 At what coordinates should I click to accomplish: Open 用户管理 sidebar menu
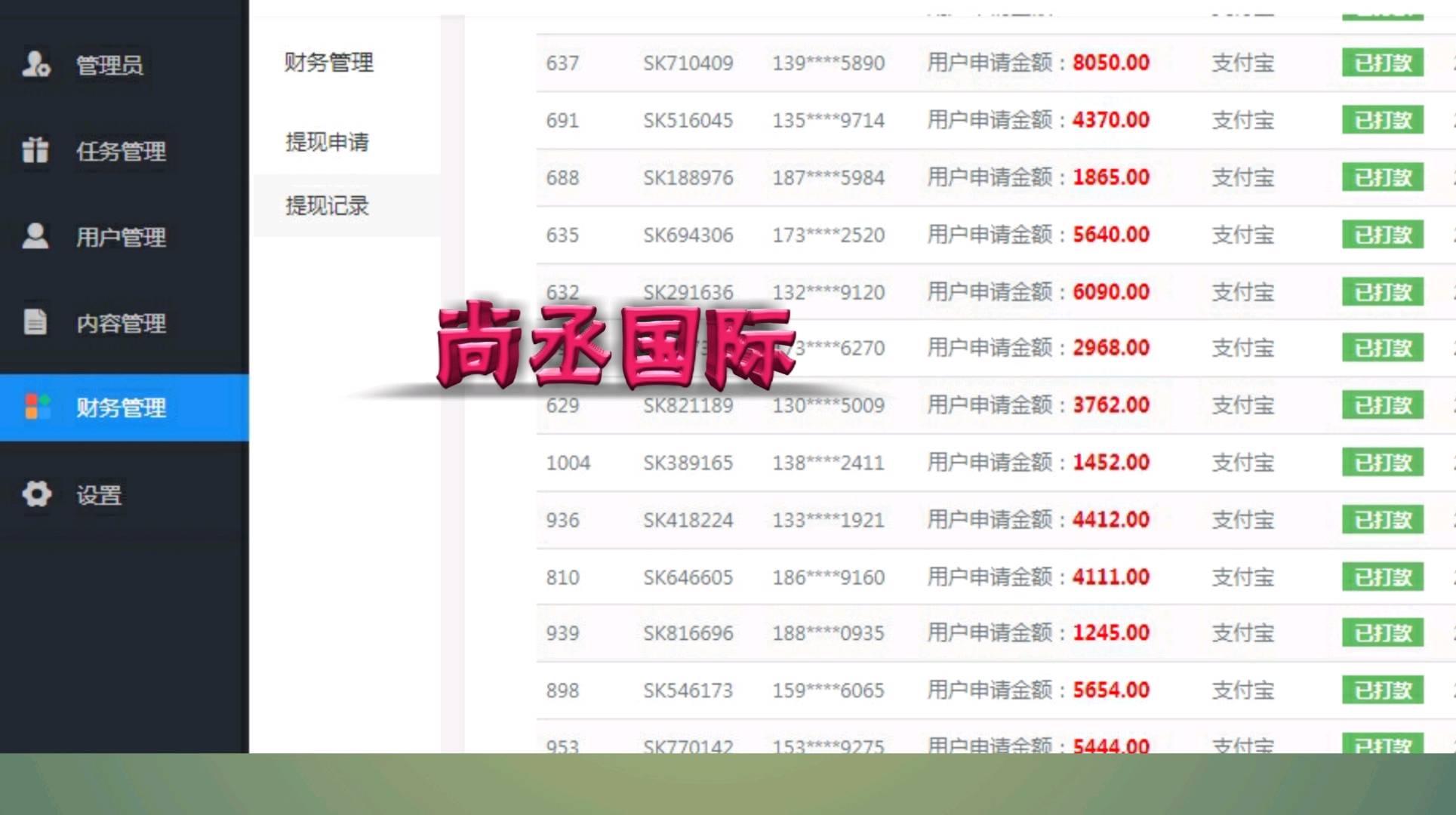(x=121, y=238)
